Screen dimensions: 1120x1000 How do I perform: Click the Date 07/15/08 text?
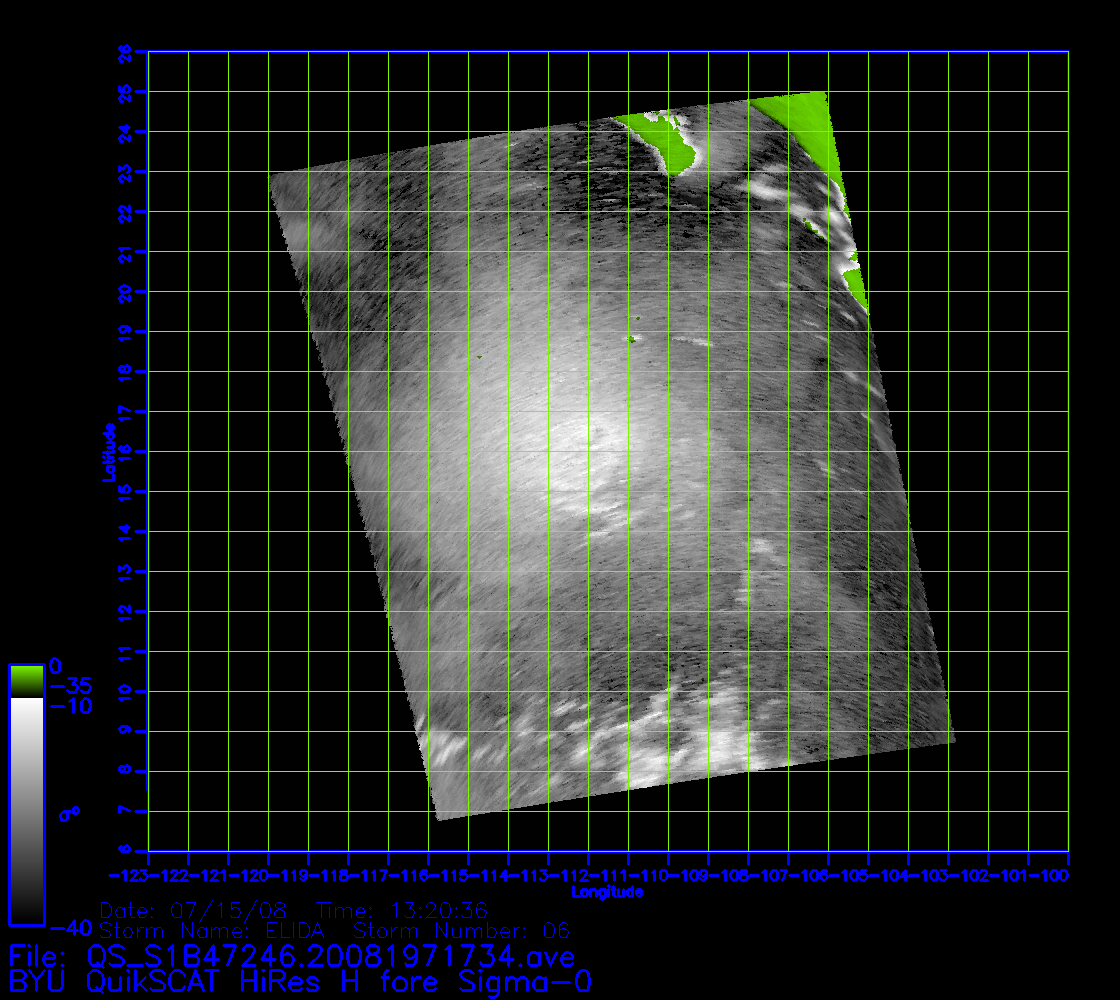[x=193, y=911]
